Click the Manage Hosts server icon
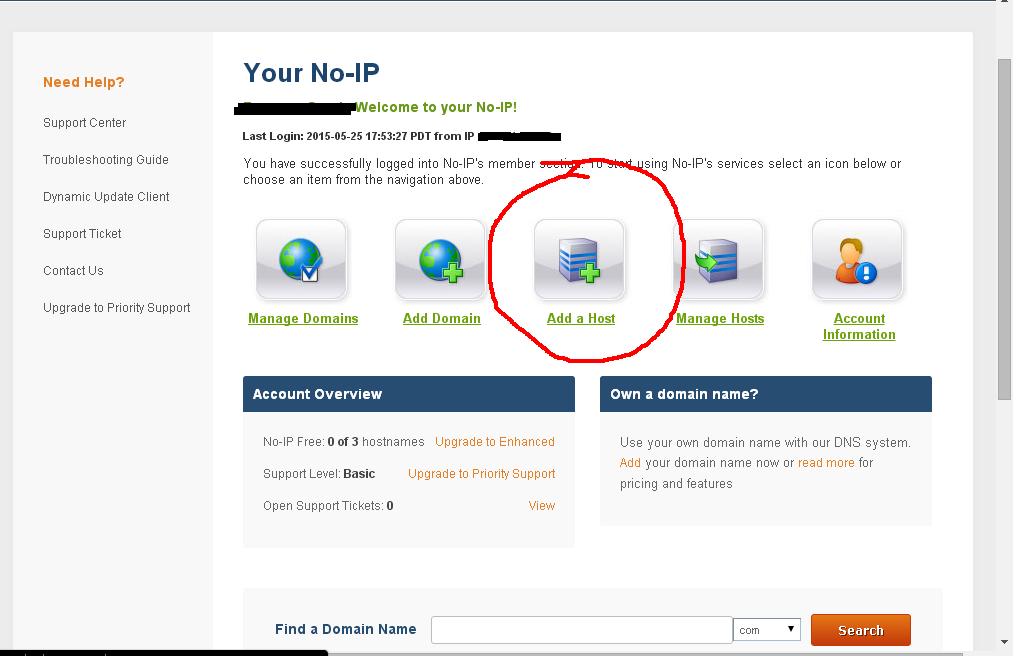The image size is (1024, 656). 718,259
